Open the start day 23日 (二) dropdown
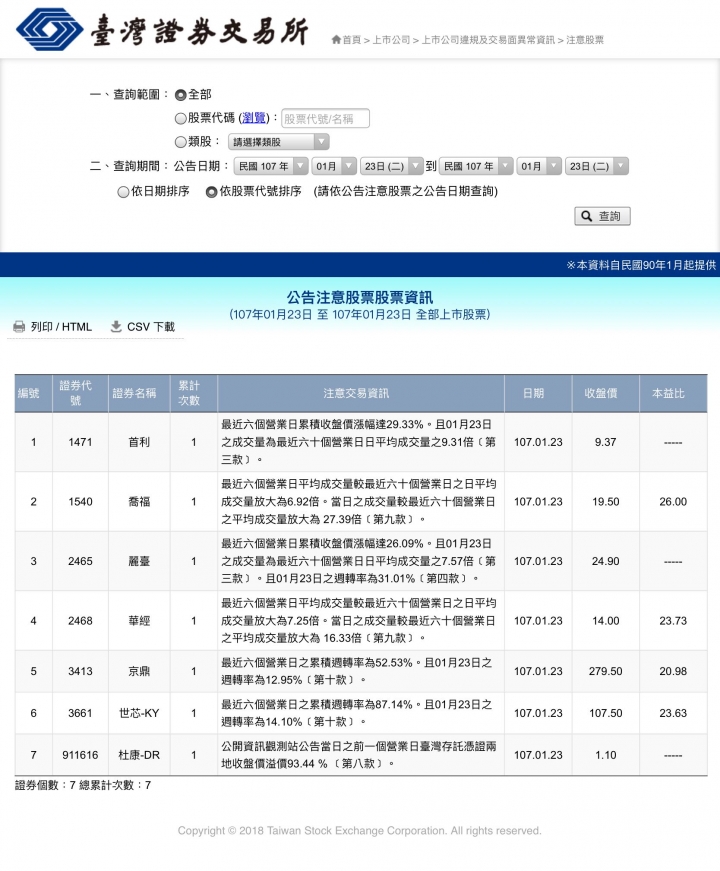The width and height of the screenshot is (720, 871). click(x=392, y=166)
